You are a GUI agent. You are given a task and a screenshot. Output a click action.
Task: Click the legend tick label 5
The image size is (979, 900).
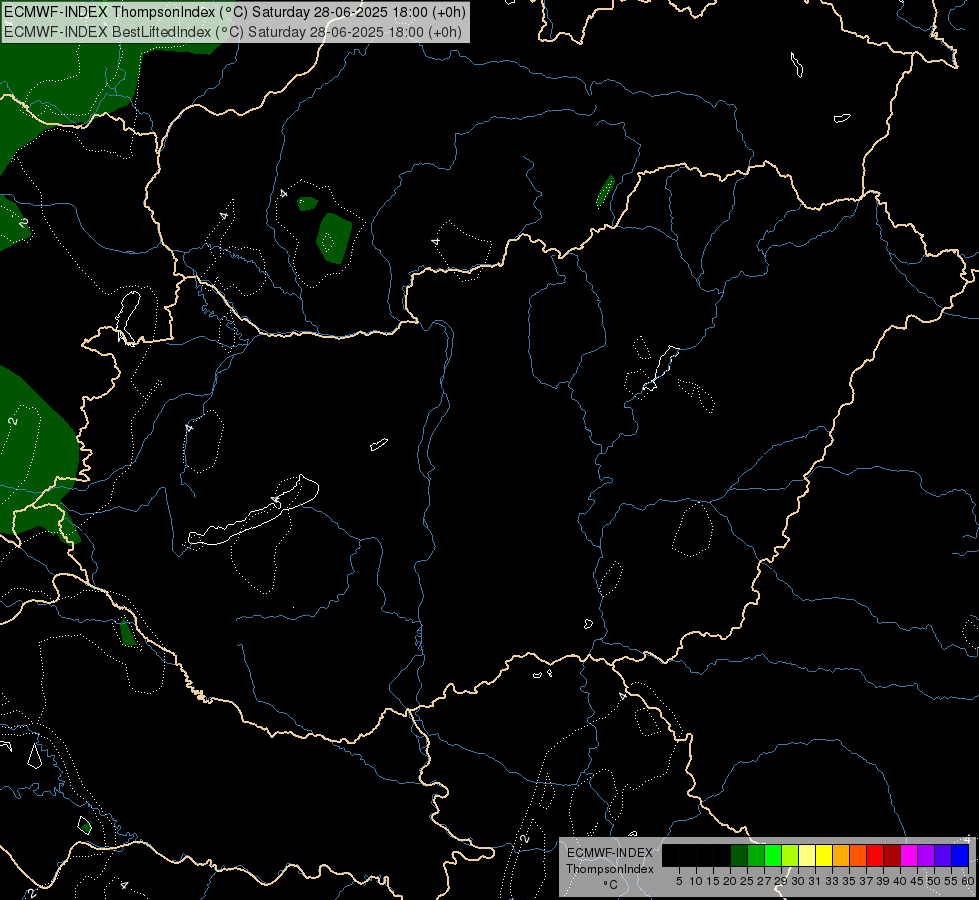pyautogui.click(x=679, y=881)
